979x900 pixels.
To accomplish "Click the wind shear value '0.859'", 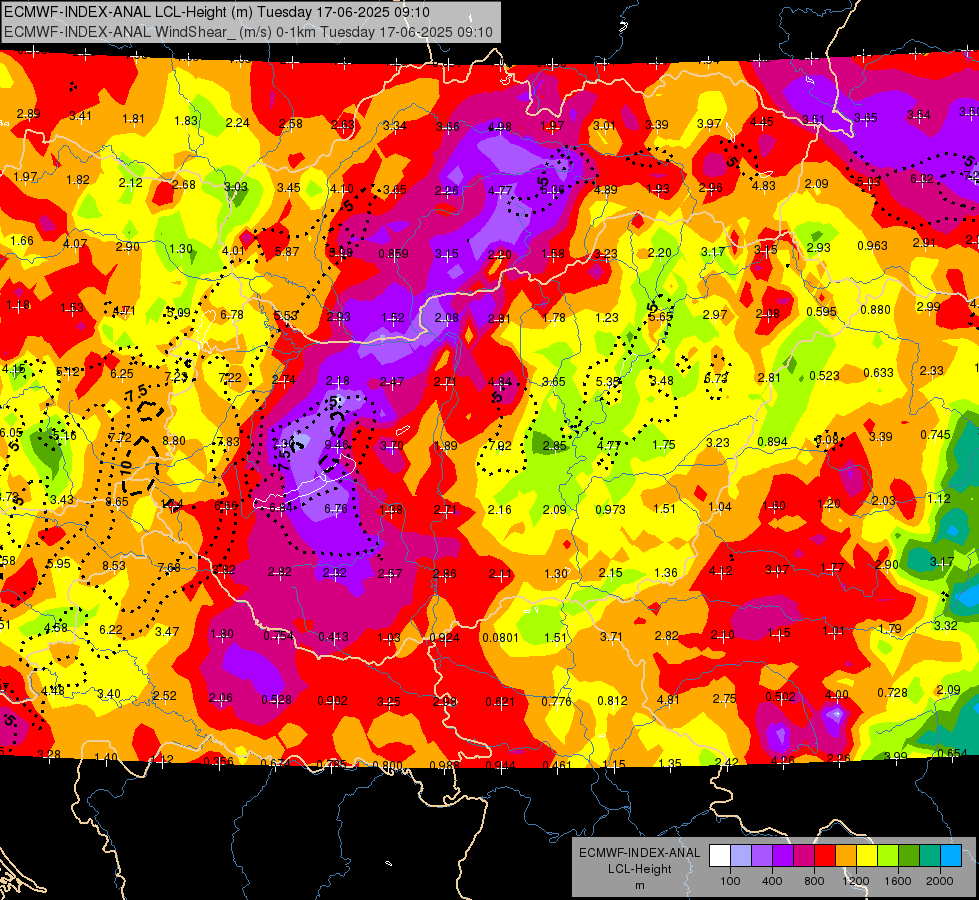I will tap(393, 254).
